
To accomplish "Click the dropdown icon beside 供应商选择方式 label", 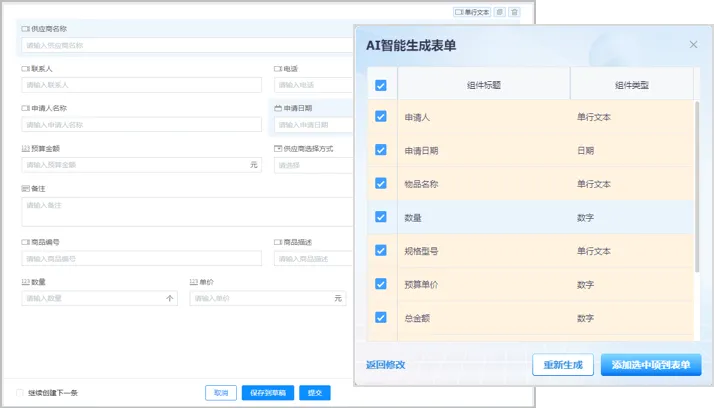I will click(x=278, y=148).
